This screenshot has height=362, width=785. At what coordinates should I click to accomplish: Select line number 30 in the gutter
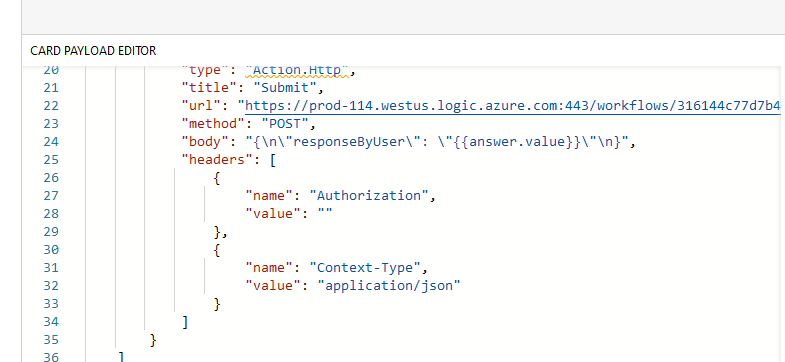click(x=50, y=250)
